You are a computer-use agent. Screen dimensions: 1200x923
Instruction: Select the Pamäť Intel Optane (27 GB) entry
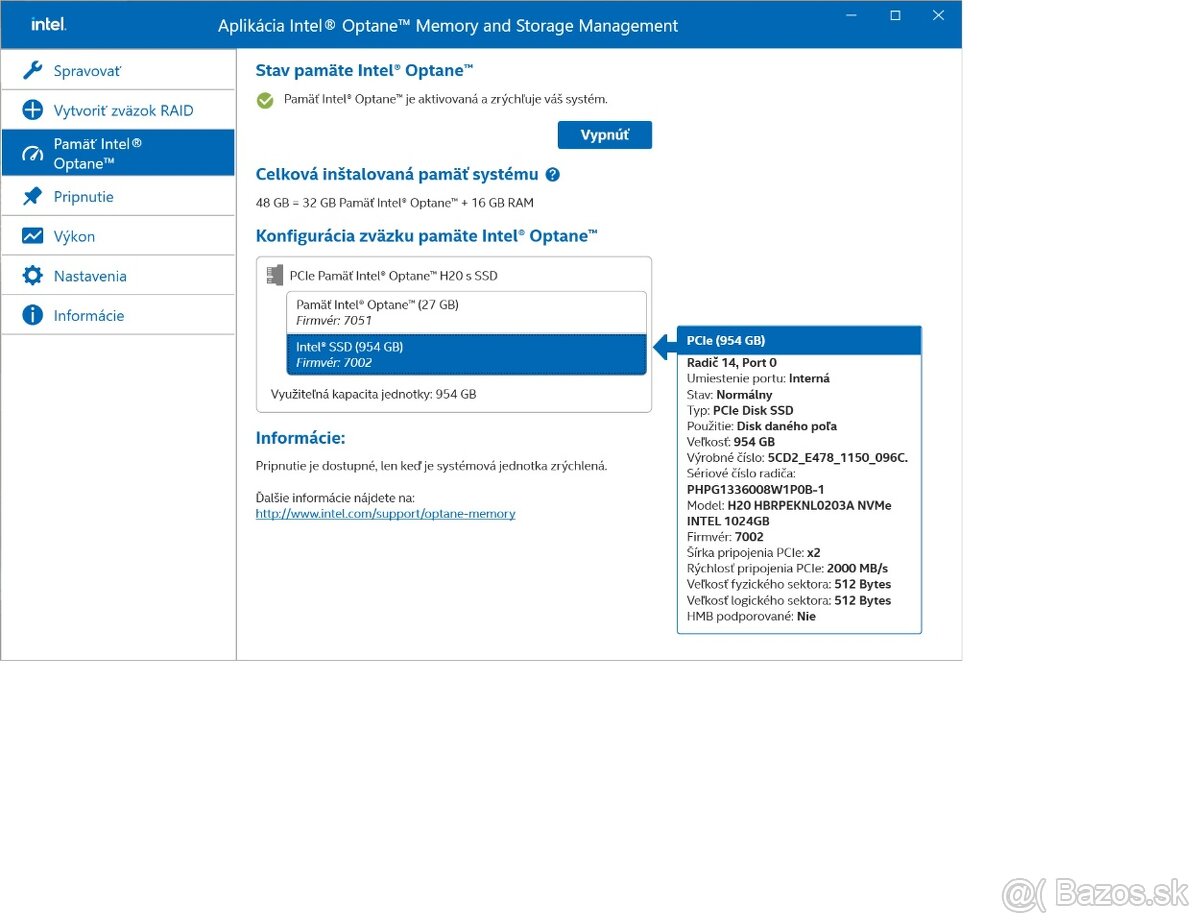coord(466,312)
